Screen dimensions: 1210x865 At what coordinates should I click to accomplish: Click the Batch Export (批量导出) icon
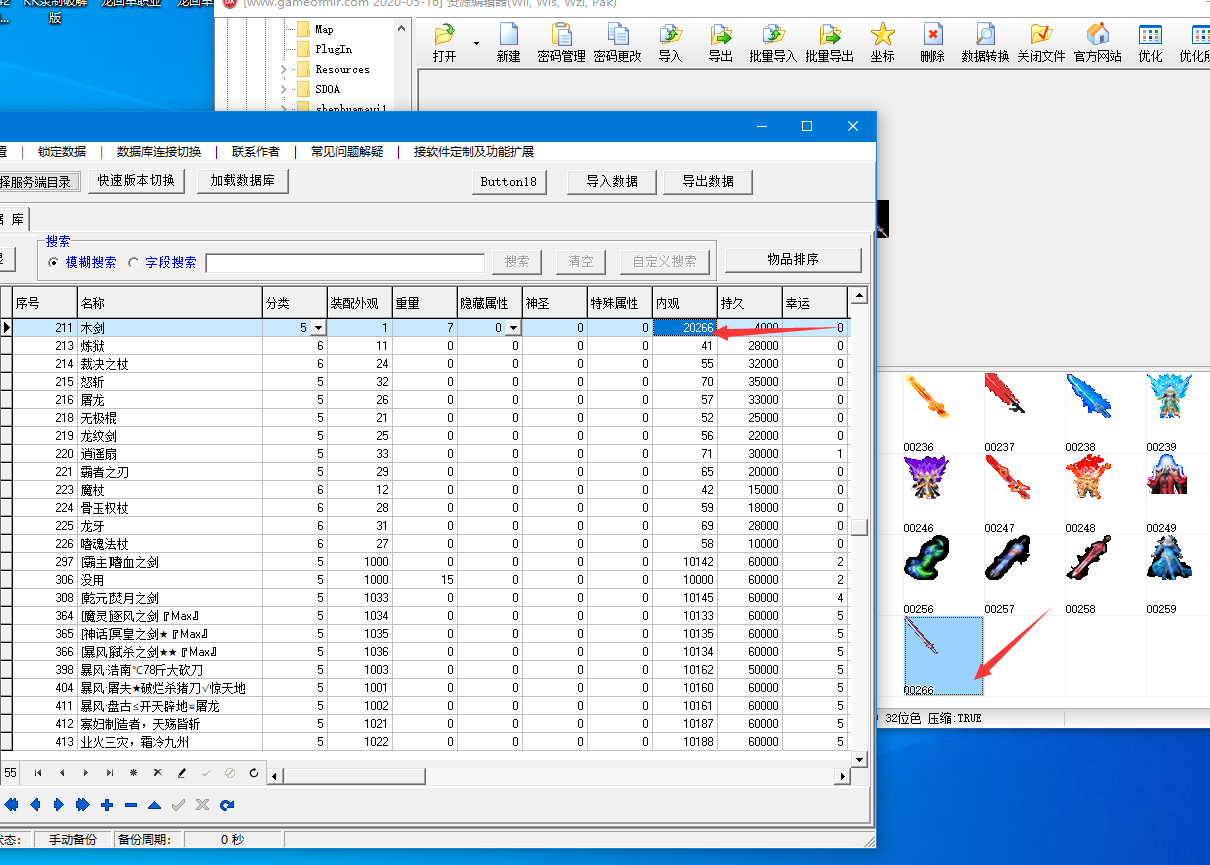pos(829,44)
